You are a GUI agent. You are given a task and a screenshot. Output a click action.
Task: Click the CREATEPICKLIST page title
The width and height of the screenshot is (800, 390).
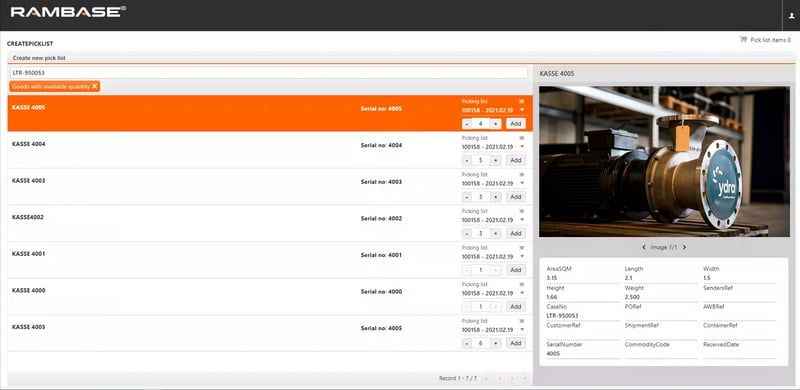coord(30,44)
